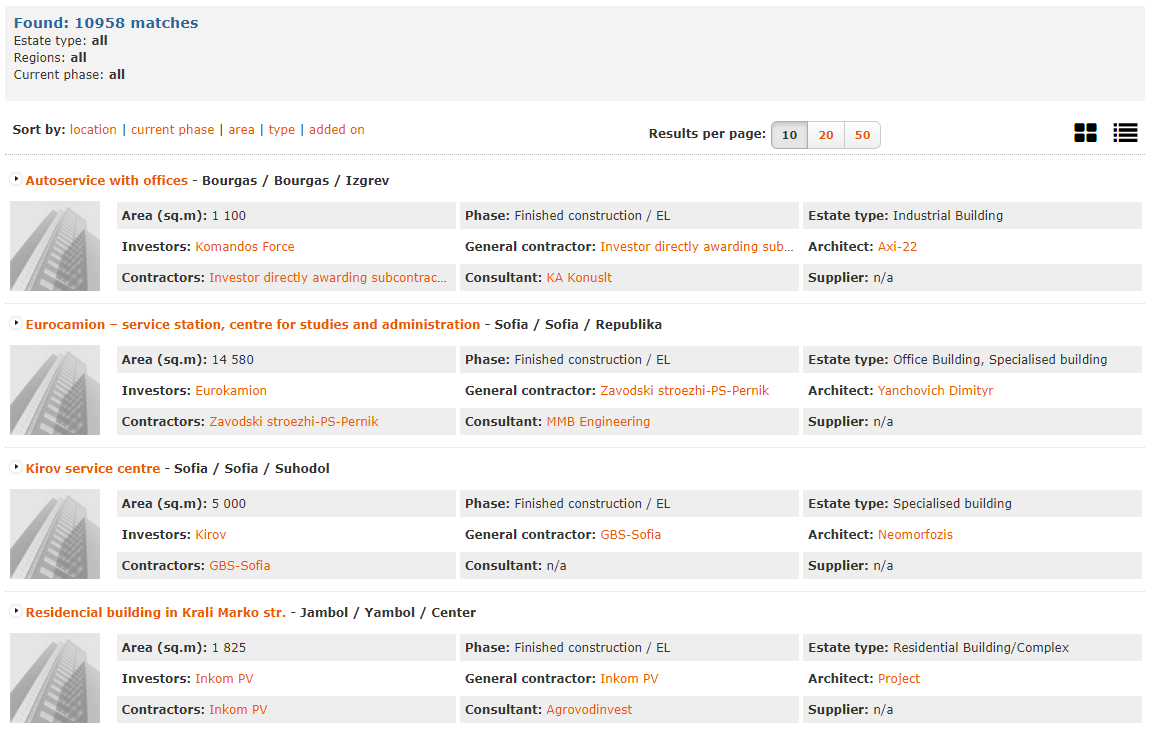The height and width of the screenshot is (734, 1151).
Task: Switch to list view layout
Action: (1125, 132)
